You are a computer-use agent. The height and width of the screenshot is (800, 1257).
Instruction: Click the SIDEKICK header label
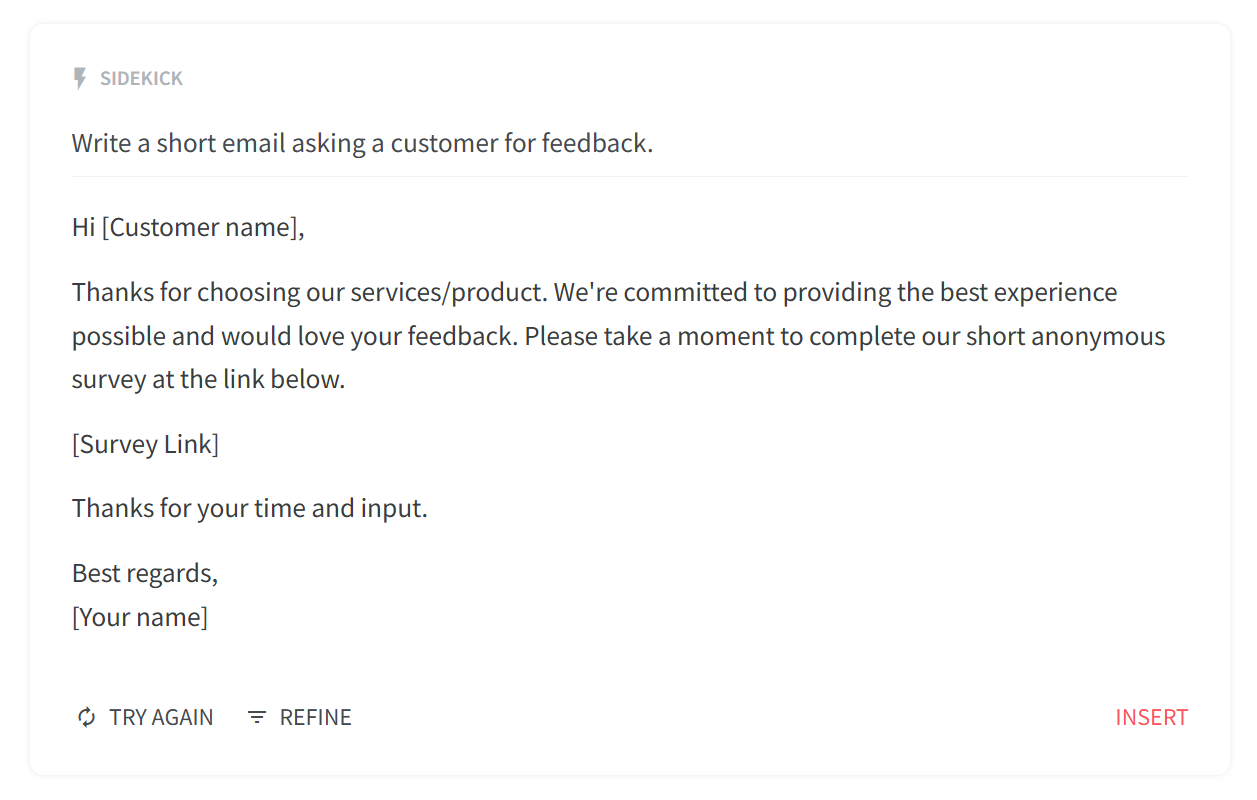[x=141, y=78]
